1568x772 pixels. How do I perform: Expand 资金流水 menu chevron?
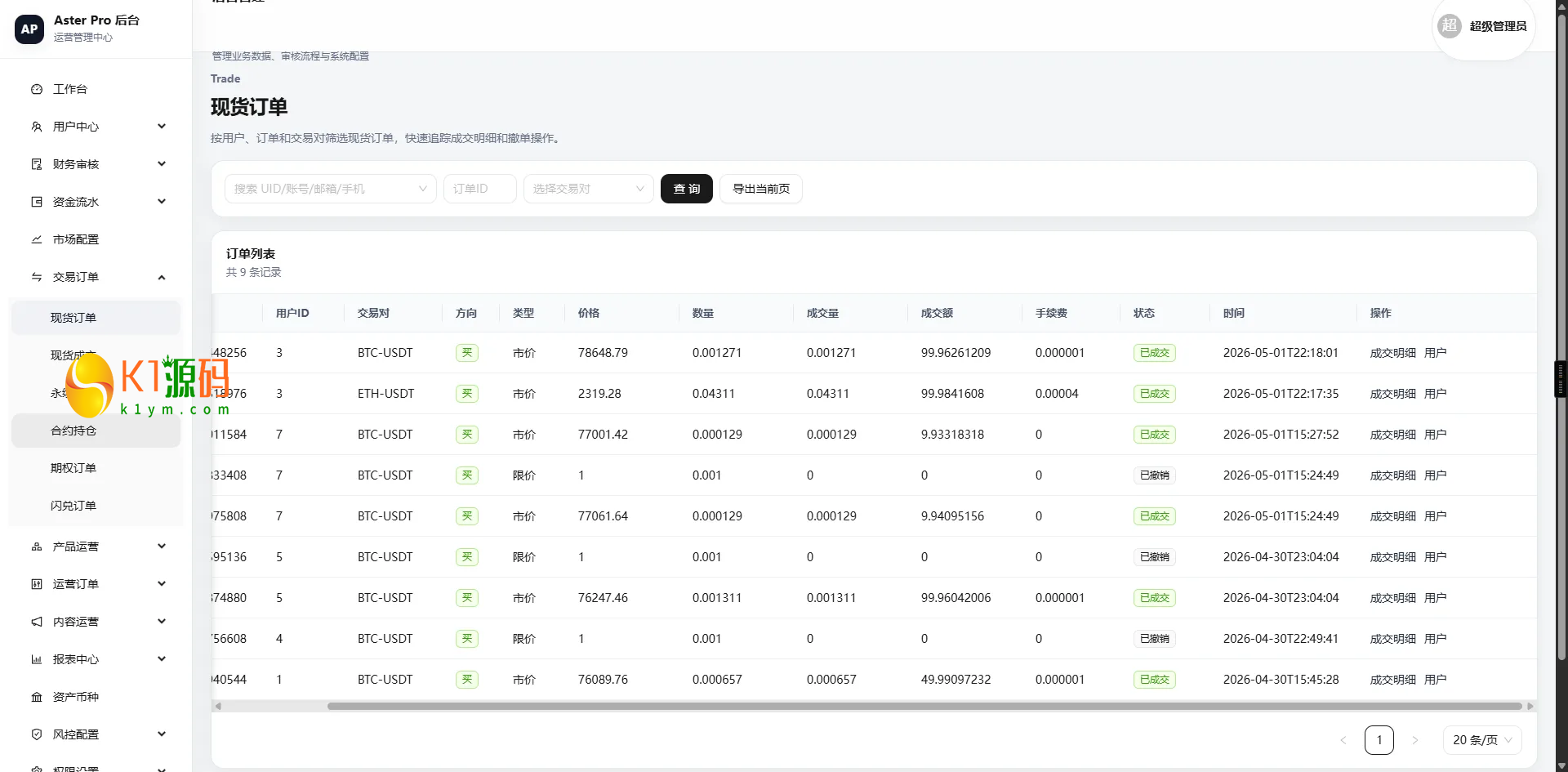pos(162,202)
